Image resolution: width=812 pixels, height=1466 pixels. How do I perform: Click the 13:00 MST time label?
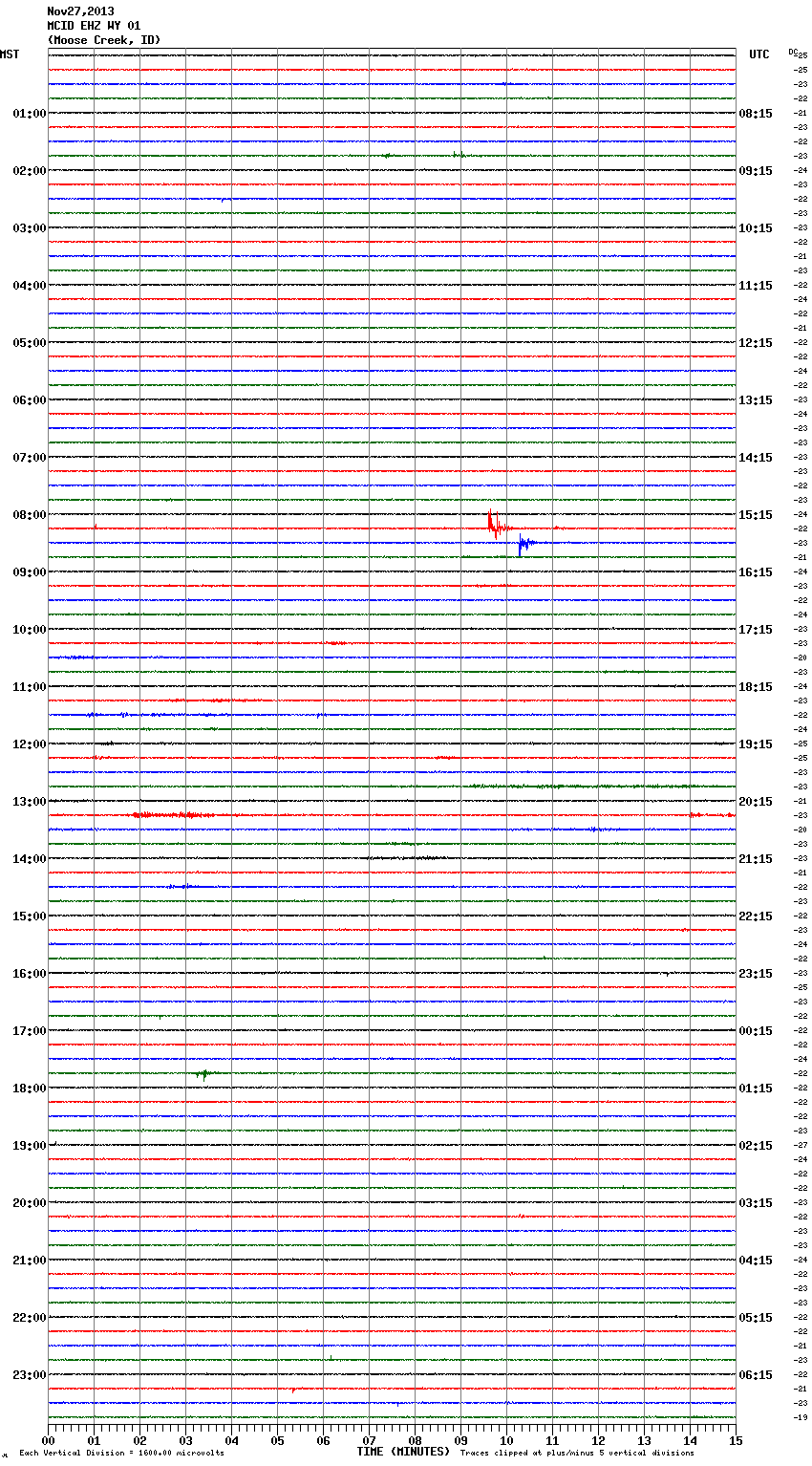tap(29, 802)
